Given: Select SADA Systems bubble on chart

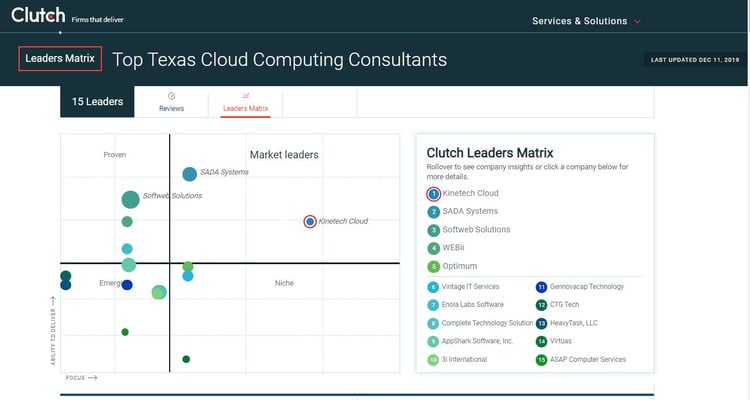Looking at the screenshot, I should pos(189,174).
